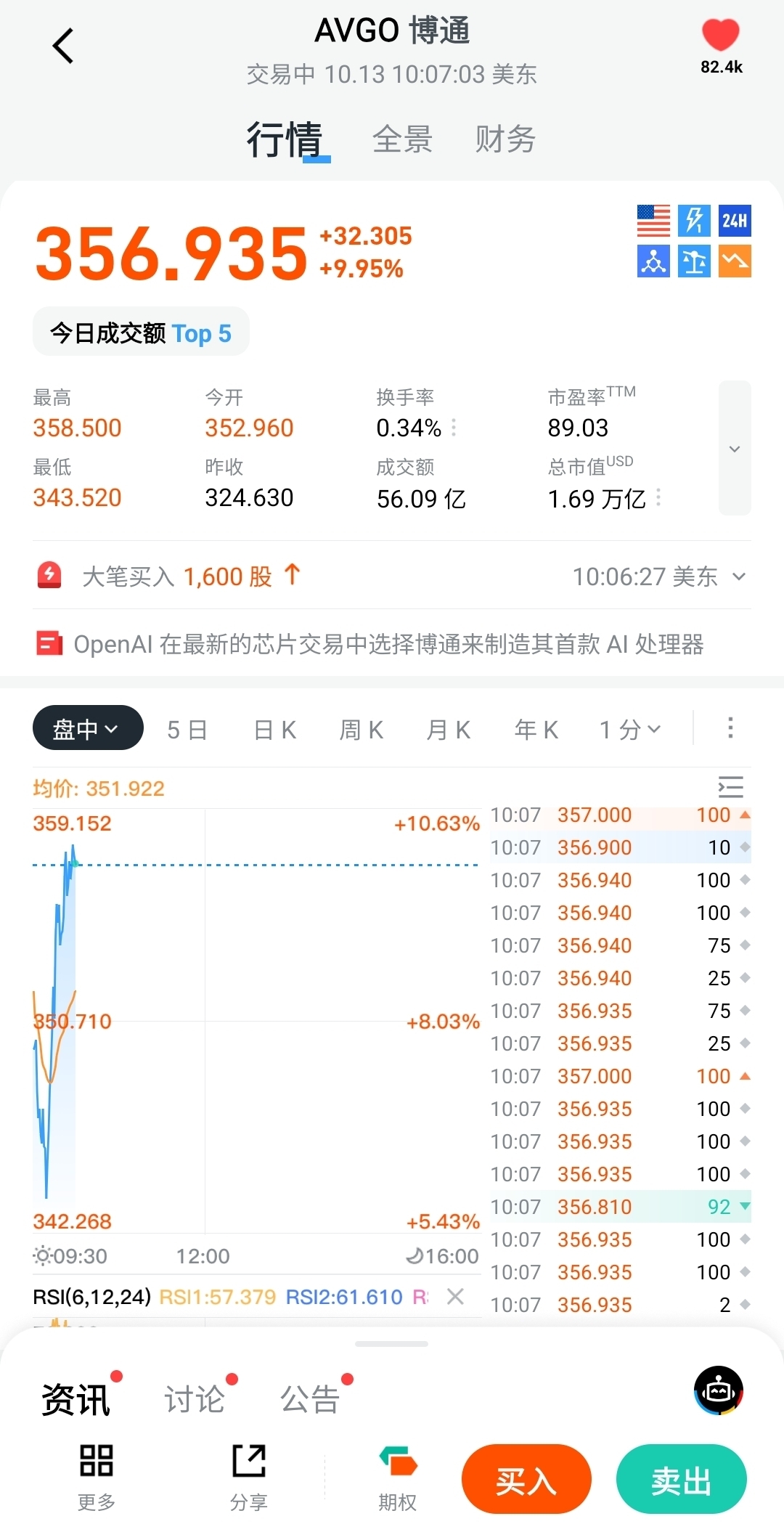
Task: Tap the balance scale compare icon
Action: [694, 261]
